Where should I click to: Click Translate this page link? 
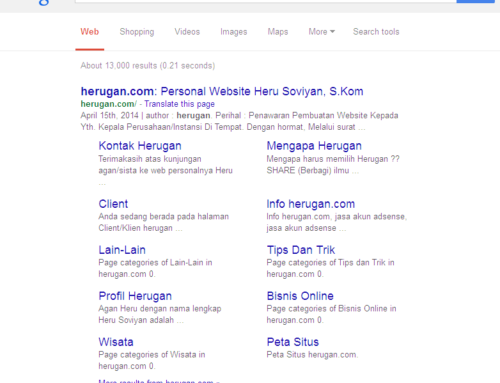click(x=180, y=104)
